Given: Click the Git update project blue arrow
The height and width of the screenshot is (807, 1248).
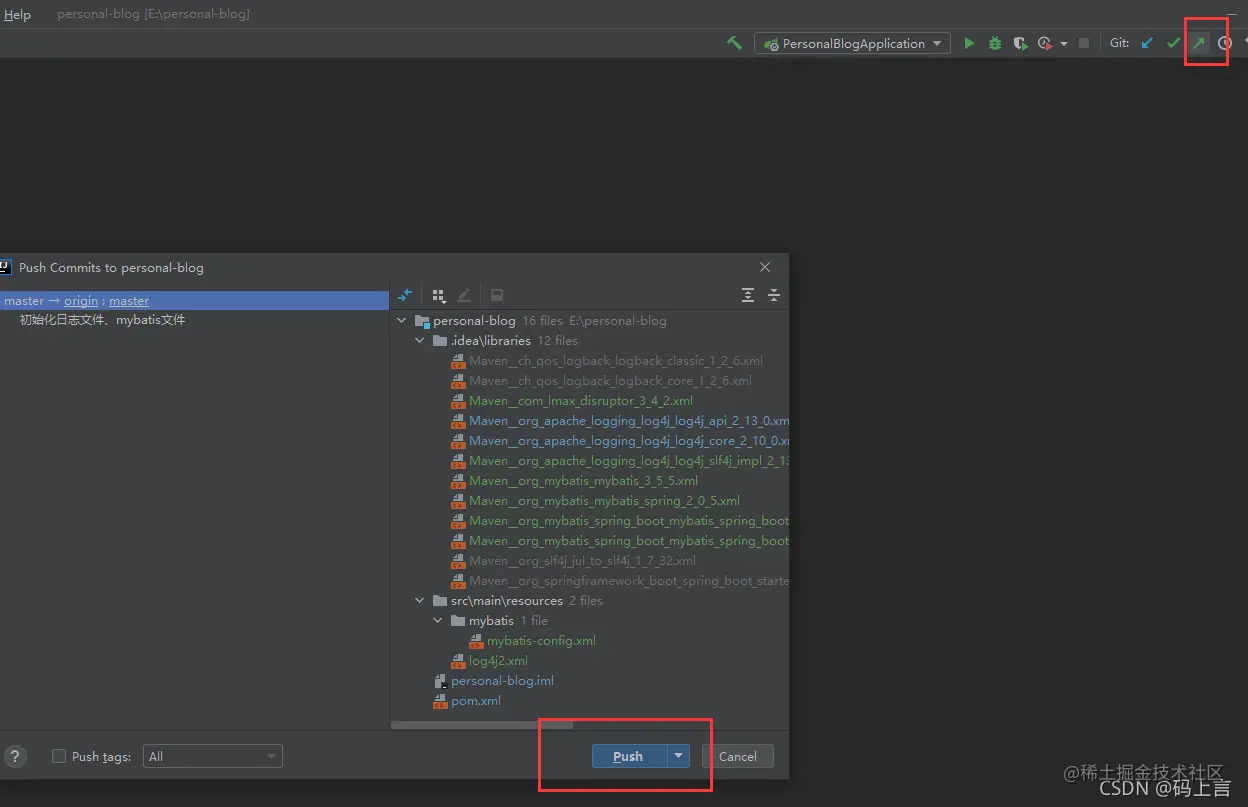Looking at the screenshot, I should tap(1147, 43).
